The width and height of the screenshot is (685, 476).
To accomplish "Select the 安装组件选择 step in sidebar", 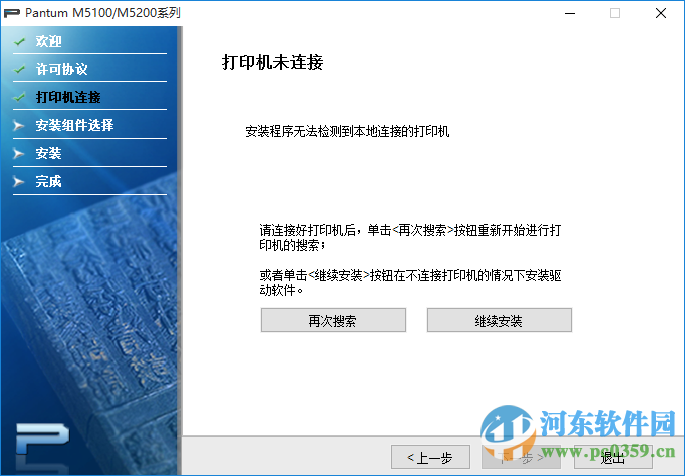I will pos(74,125).
